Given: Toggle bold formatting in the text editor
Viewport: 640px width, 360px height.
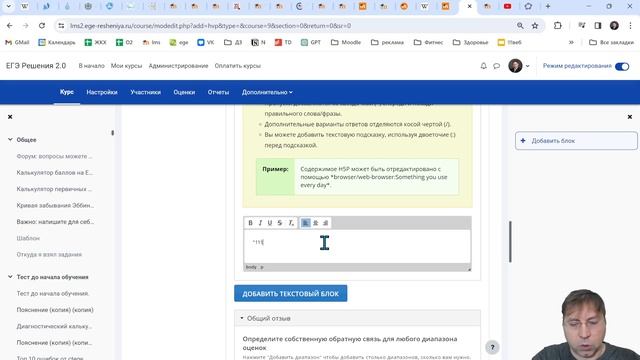Looking at the screenshot, I should pyautogui.click(x=250, y=223).
